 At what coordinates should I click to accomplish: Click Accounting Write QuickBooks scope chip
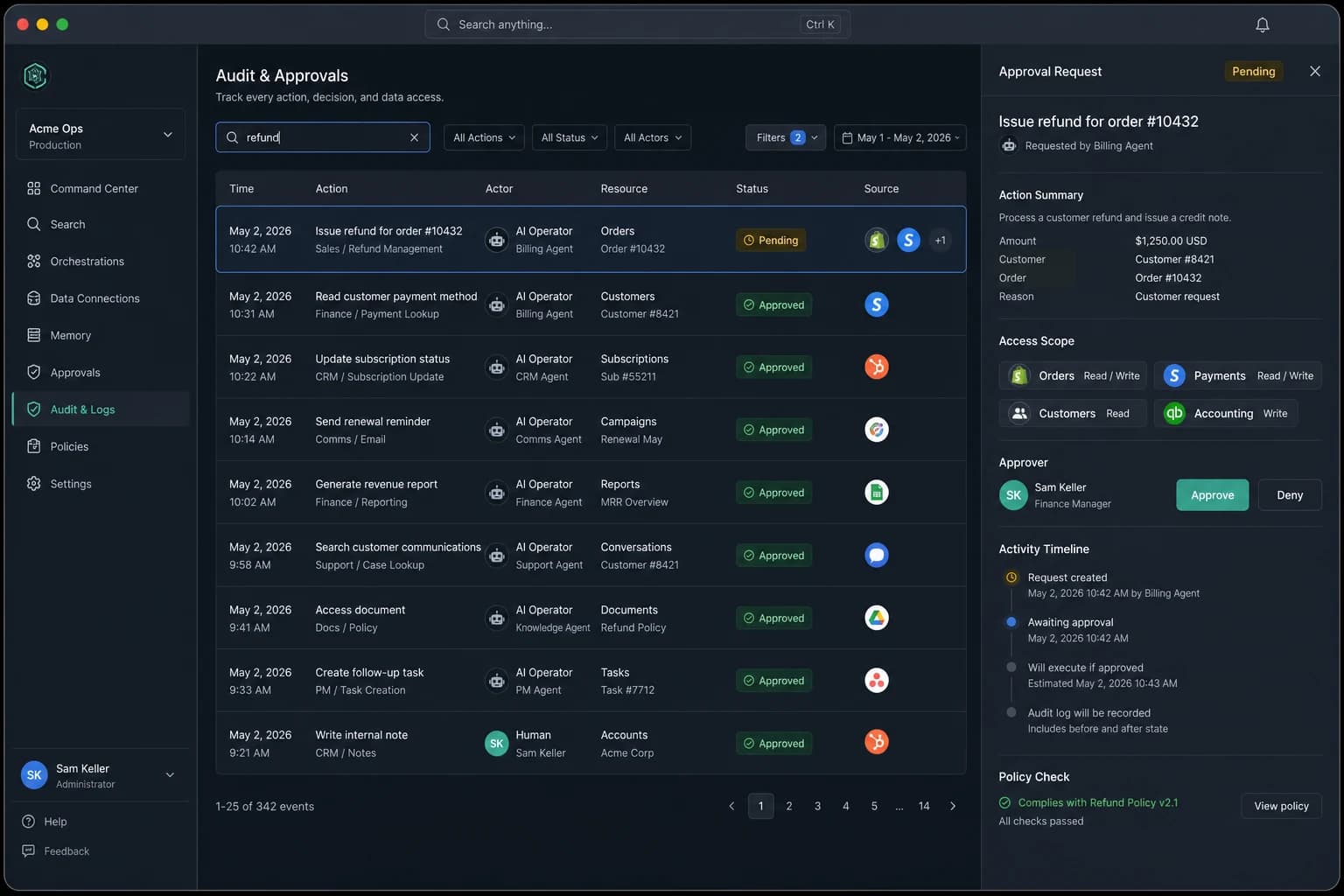[x=1226, y=413]
